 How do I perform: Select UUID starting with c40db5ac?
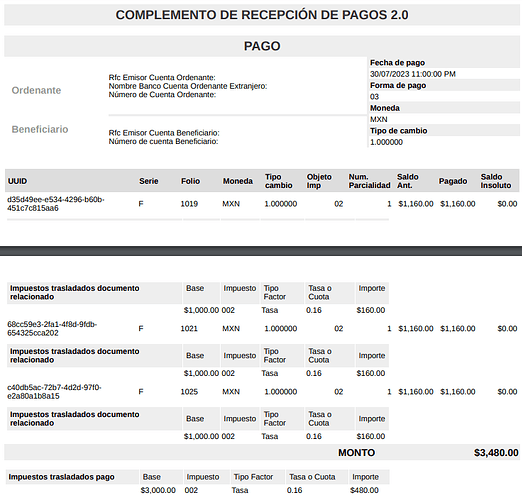click(54, 392)
